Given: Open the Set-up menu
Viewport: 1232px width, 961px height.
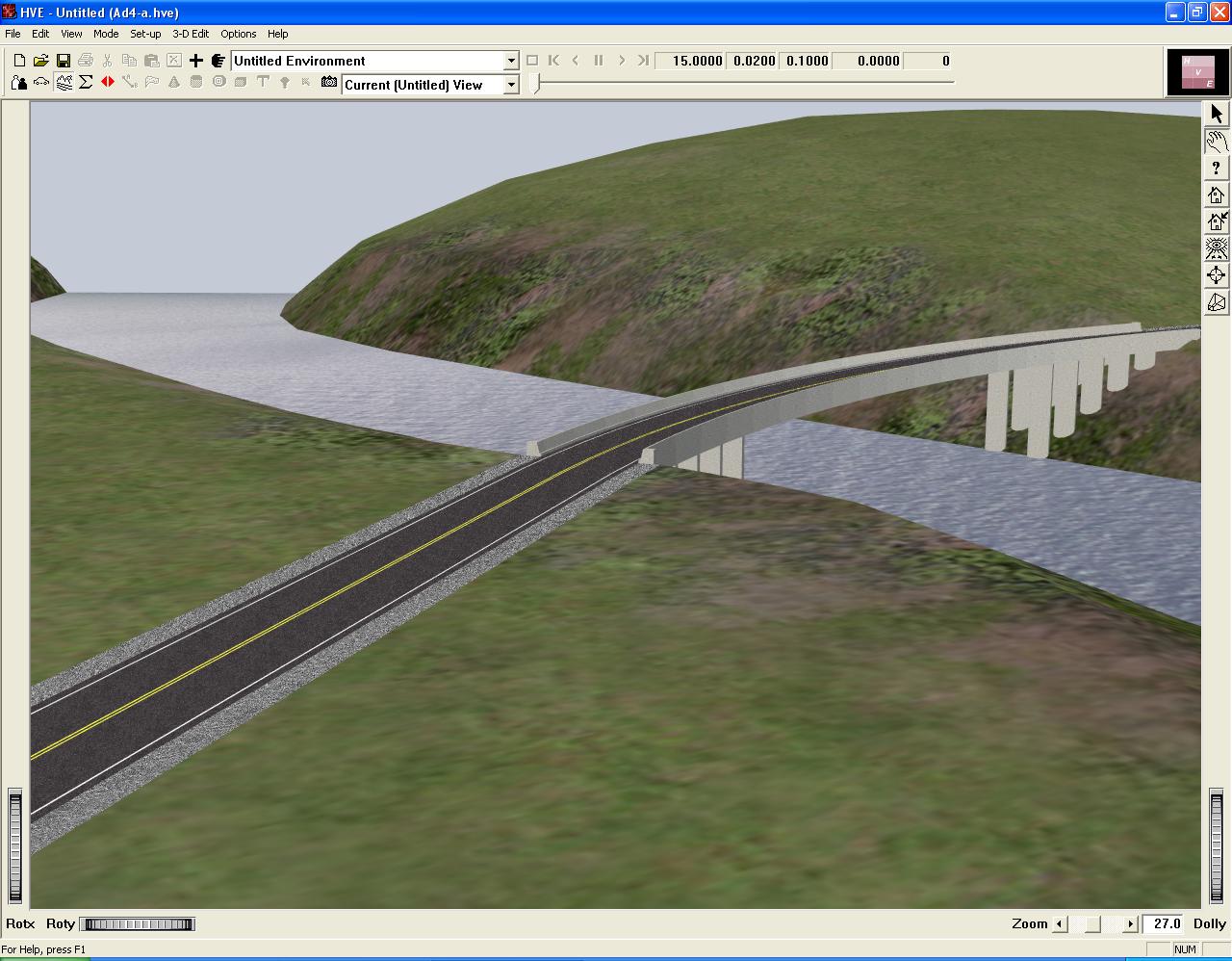Looking at the screenshot, I should (145, 34).
